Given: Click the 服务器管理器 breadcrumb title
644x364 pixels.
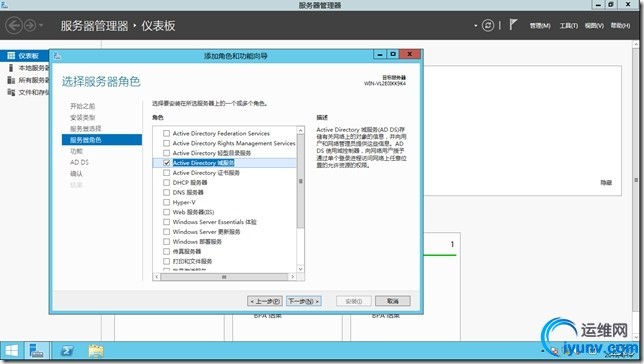Looking at the screenshot, I should pyautogui.click(x=94, y=25).
